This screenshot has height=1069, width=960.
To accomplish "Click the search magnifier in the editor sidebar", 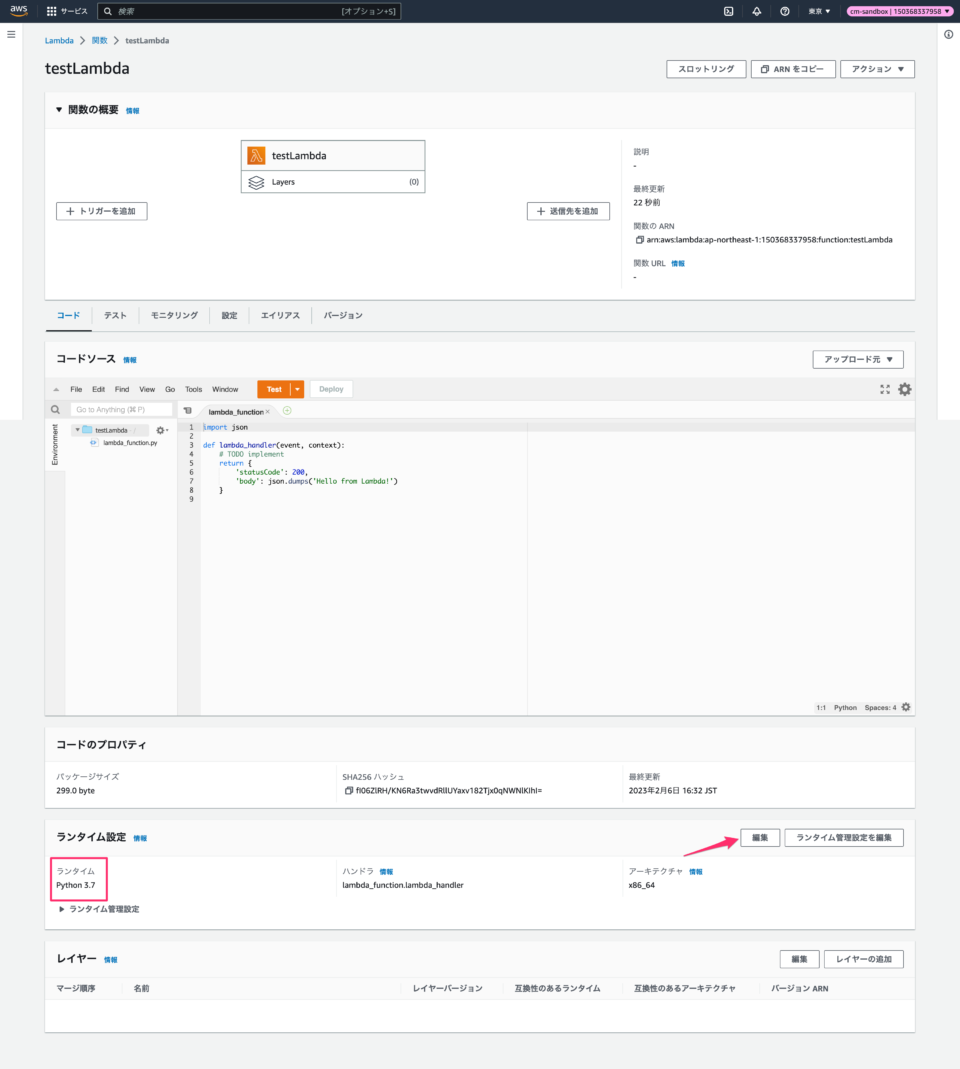I will [55, 409].
